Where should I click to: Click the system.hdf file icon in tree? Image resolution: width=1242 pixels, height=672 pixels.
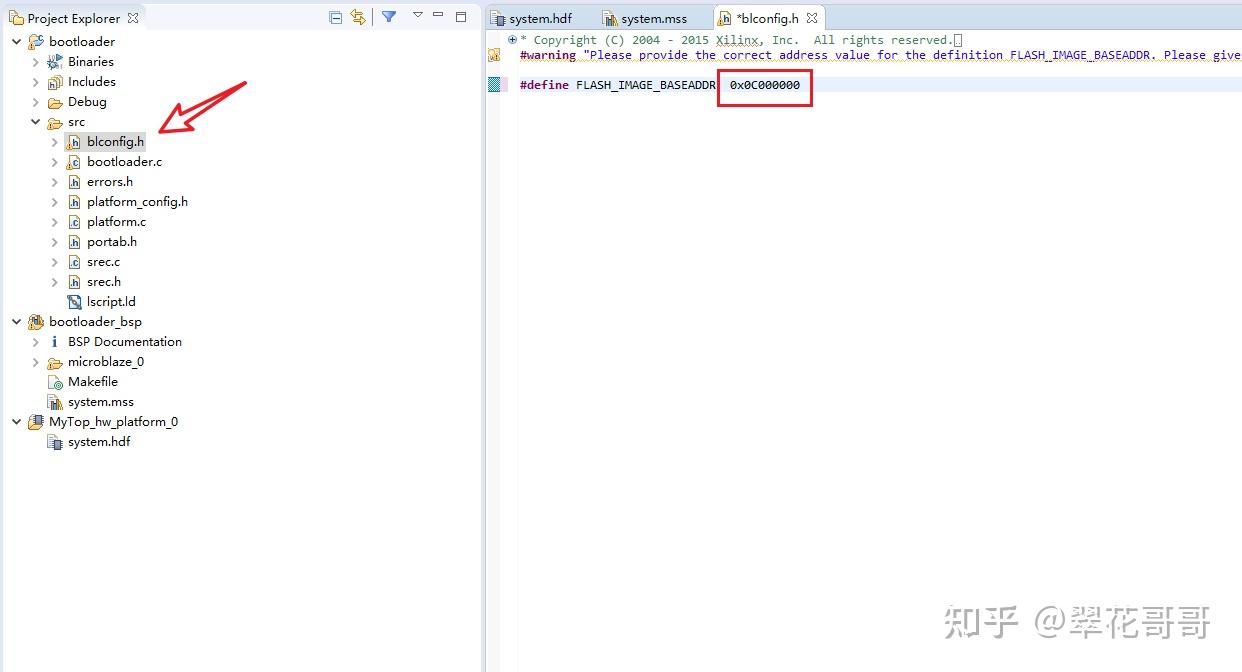click(x=55, y=442)
